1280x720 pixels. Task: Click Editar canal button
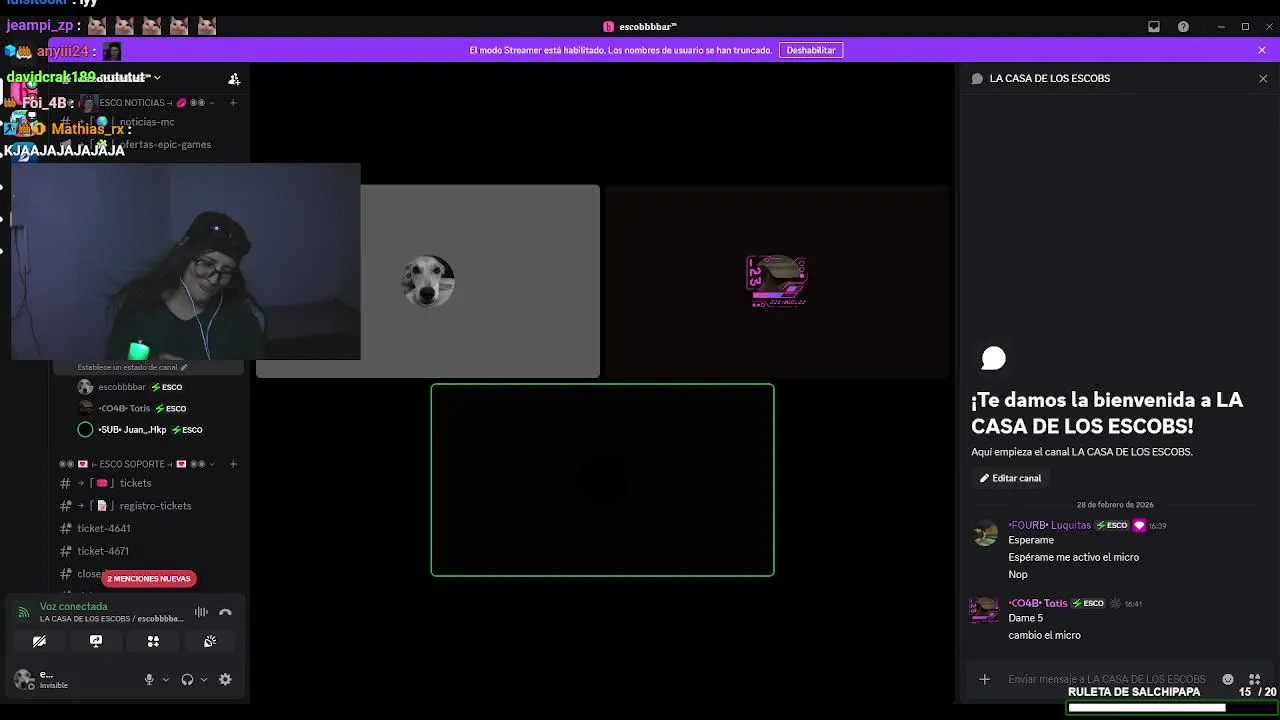point(1010,478)
